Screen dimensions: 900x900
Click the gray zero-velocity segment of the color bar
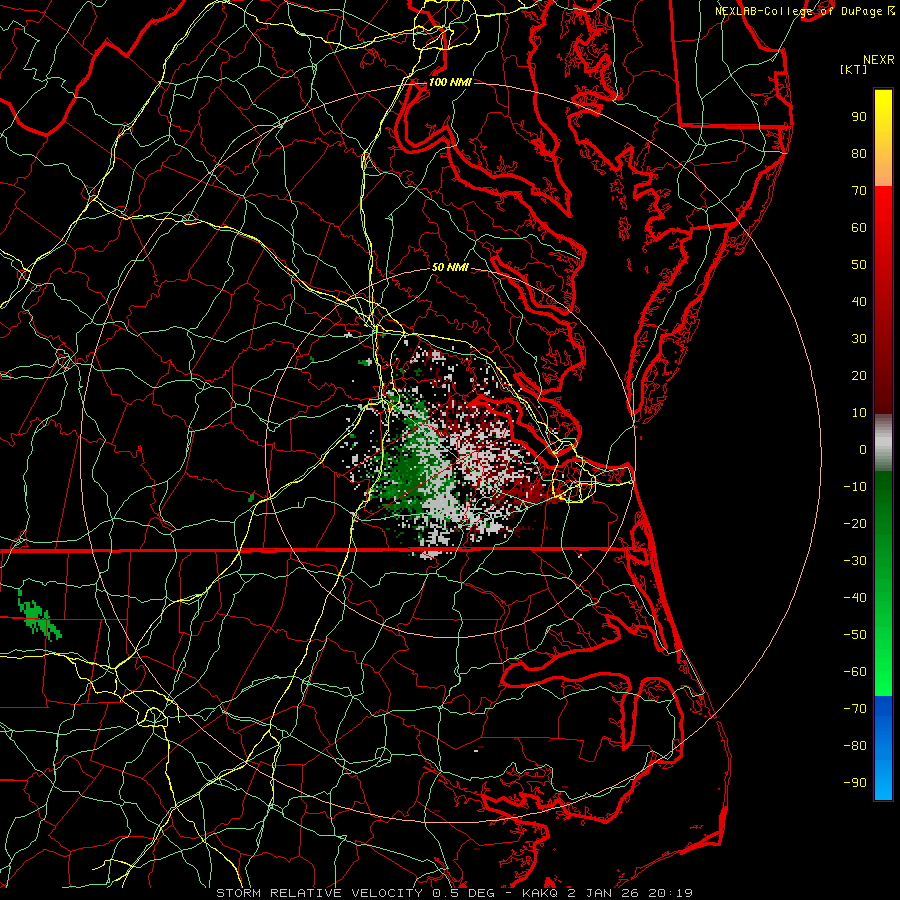[883, 443]
